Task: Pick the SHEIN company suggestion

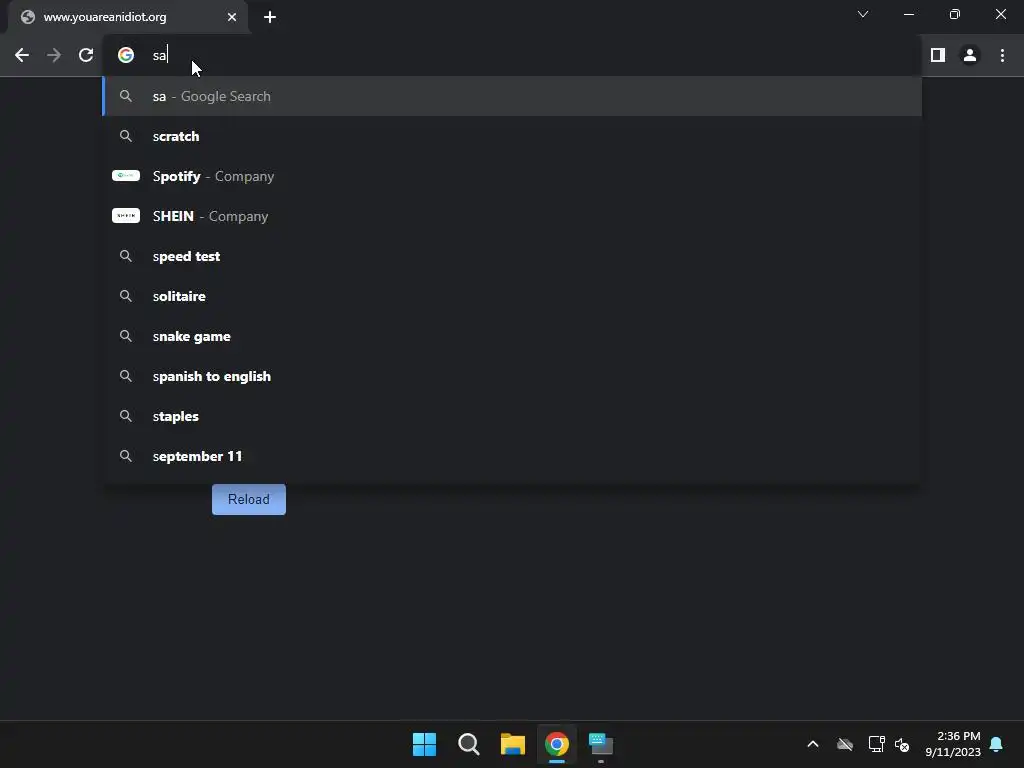Action: point(512,216)
